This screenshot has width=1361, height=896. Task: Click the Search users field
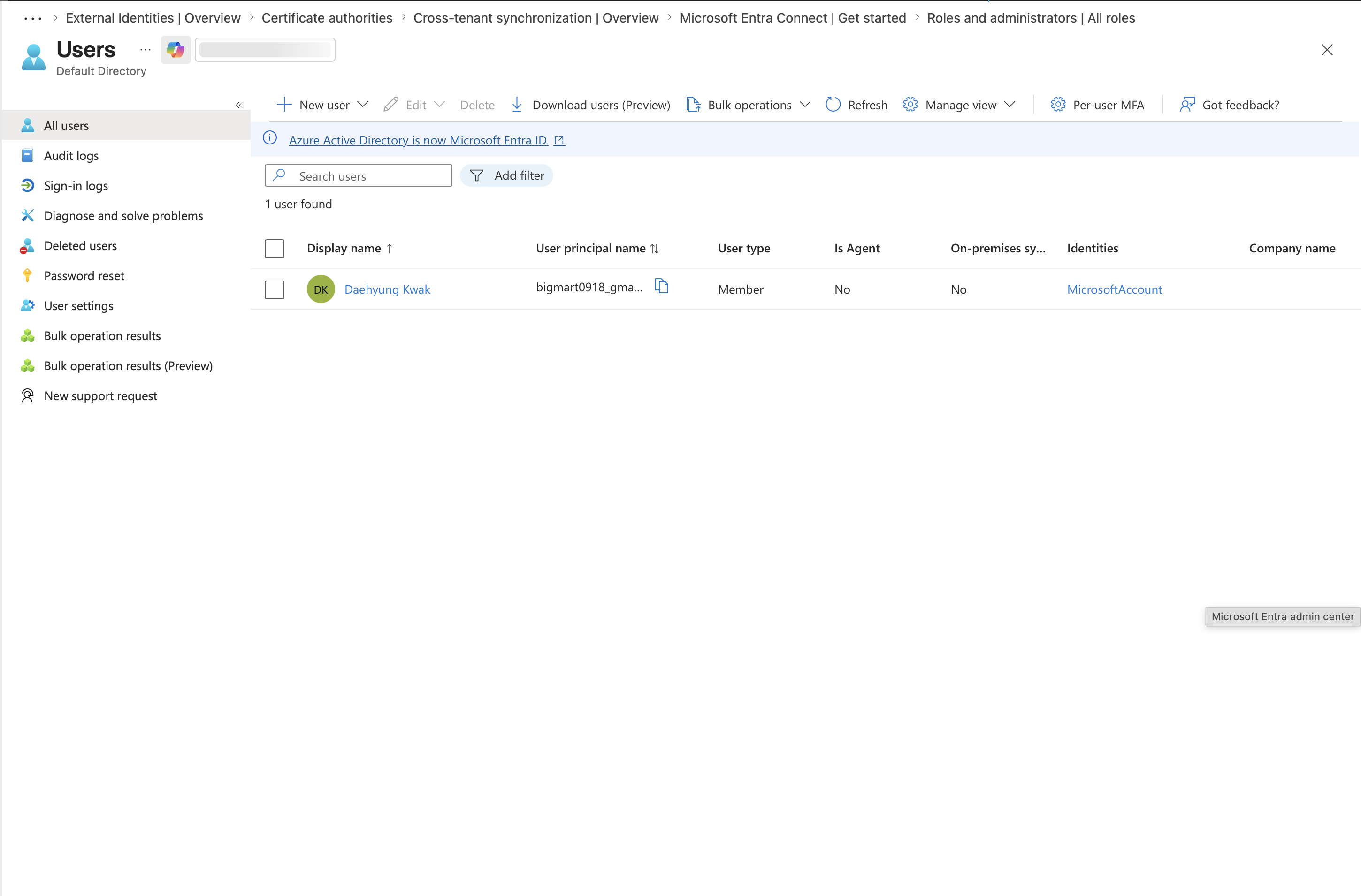click(359, 175)
